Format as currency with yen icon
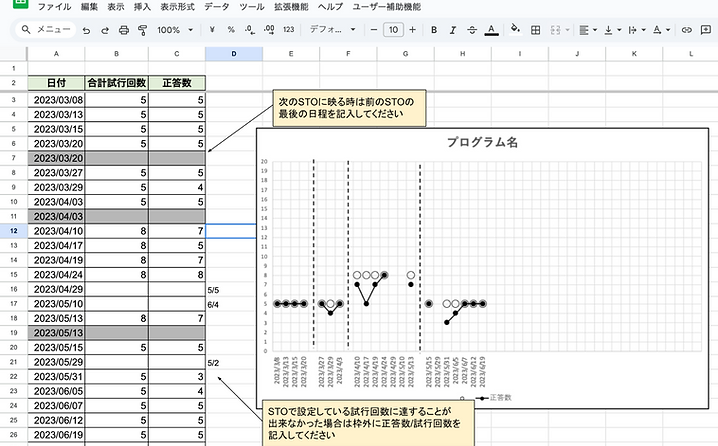This screenshot has height=446, width=718. [x=212, y=30]
